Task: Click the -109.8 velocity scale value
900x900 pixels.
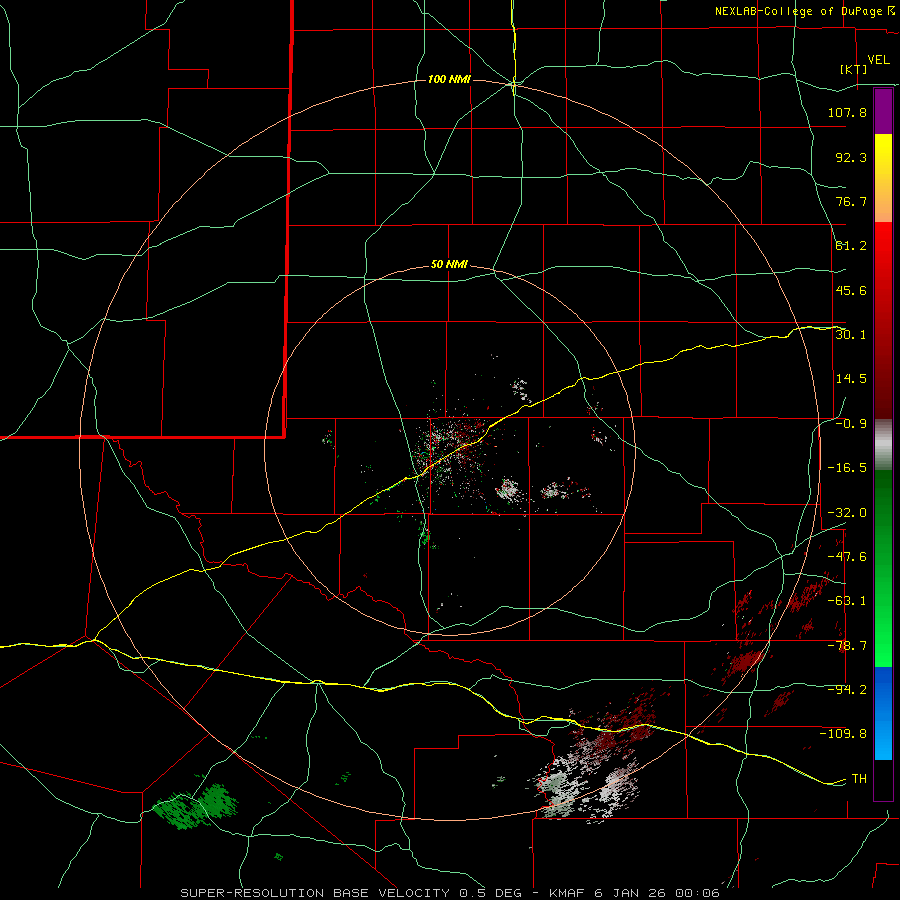Action: 843,734
